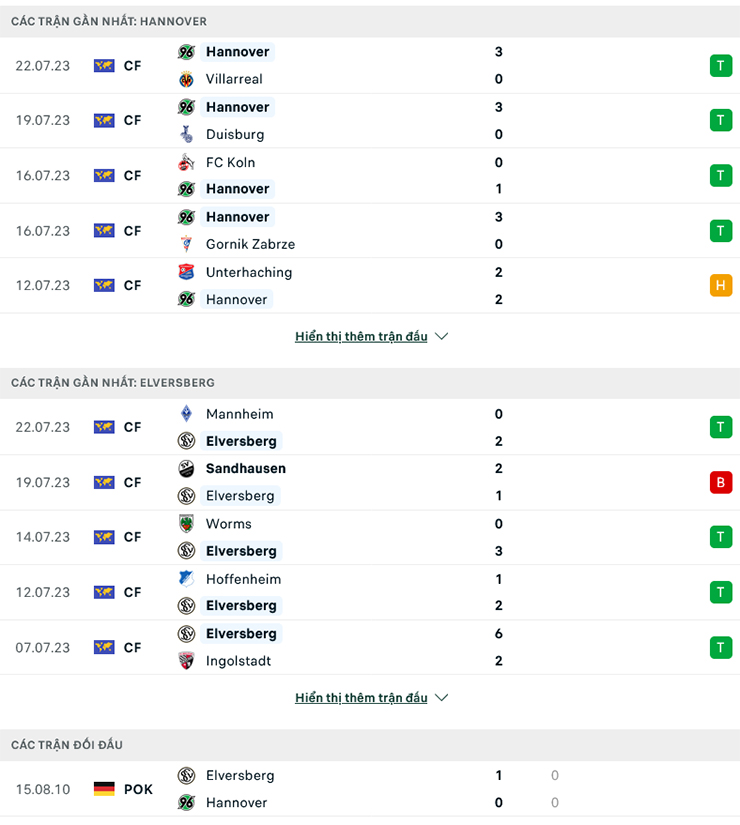Open the FC Koln club crest

[x=186, y=162]
